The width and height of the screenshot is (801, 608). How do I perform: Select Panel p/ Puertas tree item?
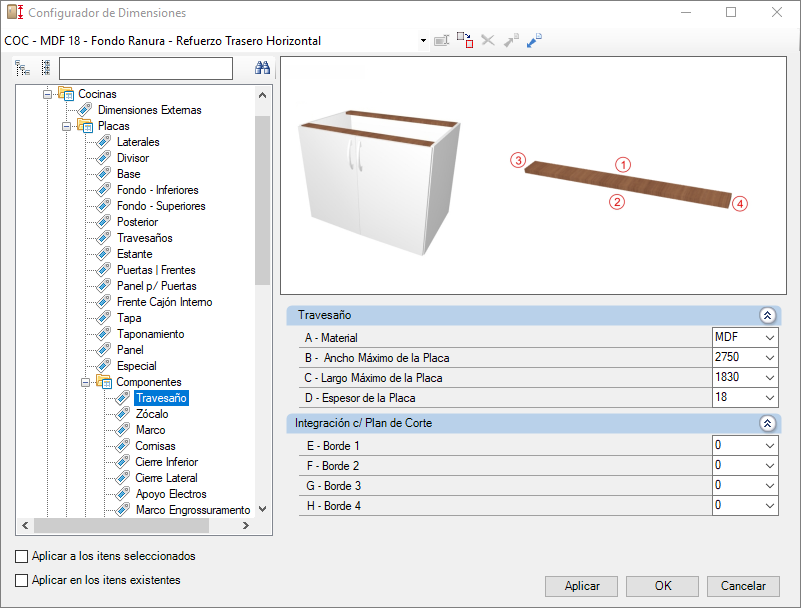tap(156, 286)
